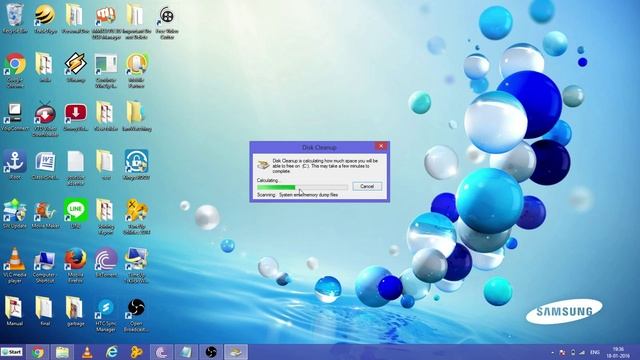Image resolution: width=640 pixels, height=360 pixels.
Task: Open the SW Update desktop shortcut
Action: (15, 214)
